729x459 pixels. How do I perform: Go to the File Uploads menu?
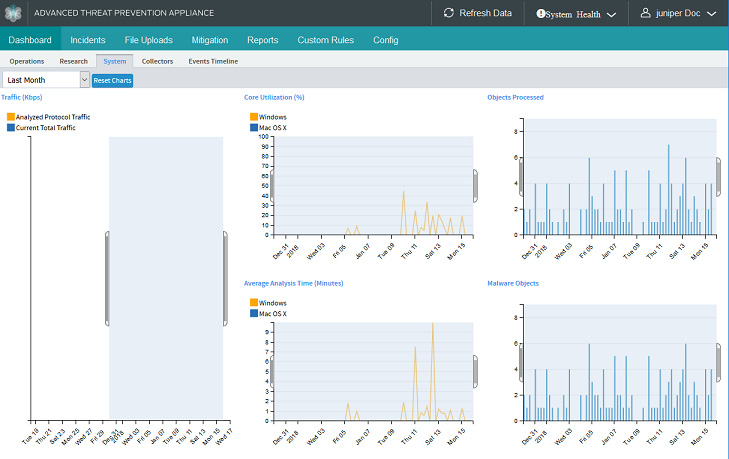point(148,40)
